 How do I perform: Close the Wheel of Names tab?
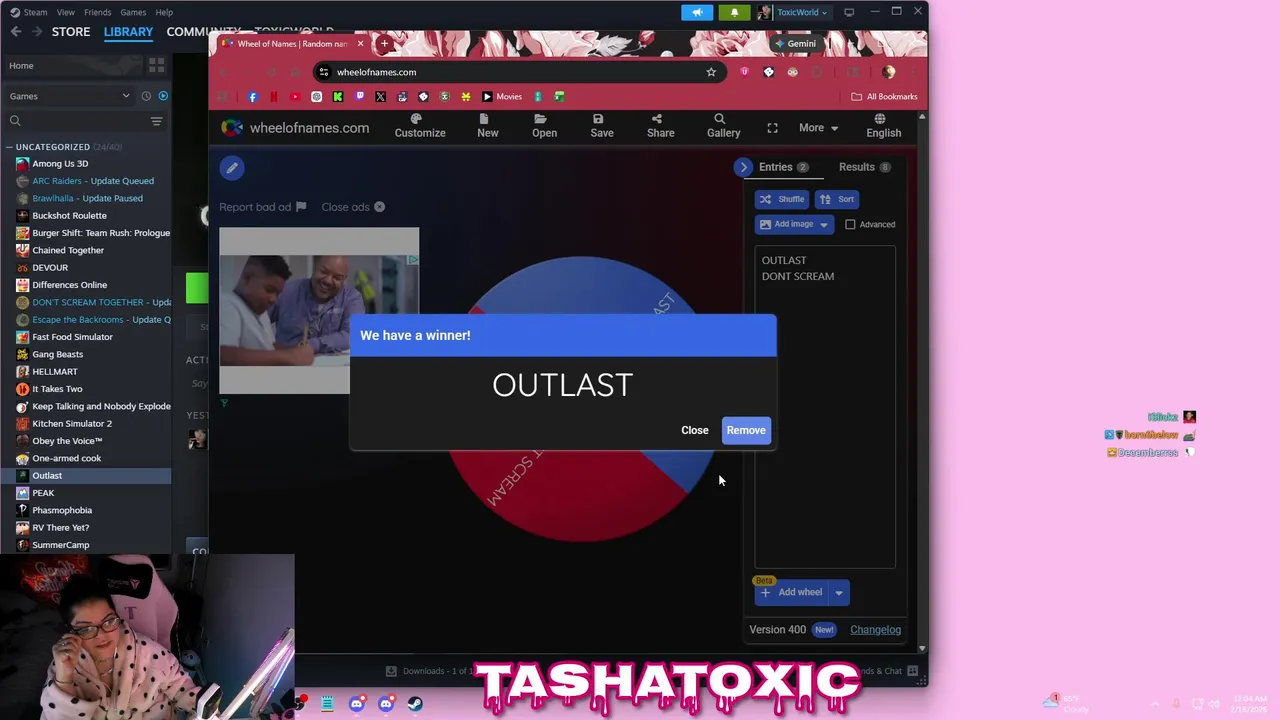click(360, 43)
